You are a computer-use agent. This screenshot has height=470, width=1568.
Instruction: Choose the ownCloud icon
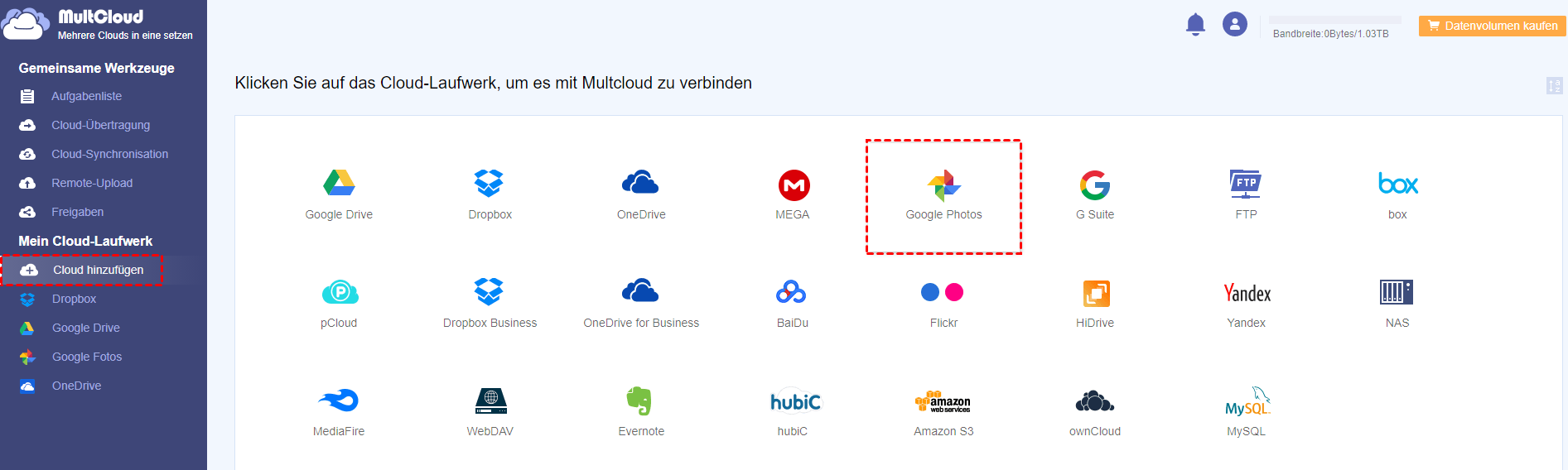1095,401
